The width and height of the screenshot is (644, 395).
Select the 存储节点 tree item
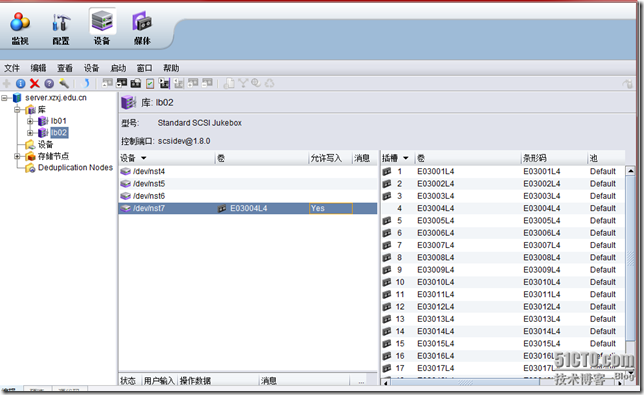(53, 156)
